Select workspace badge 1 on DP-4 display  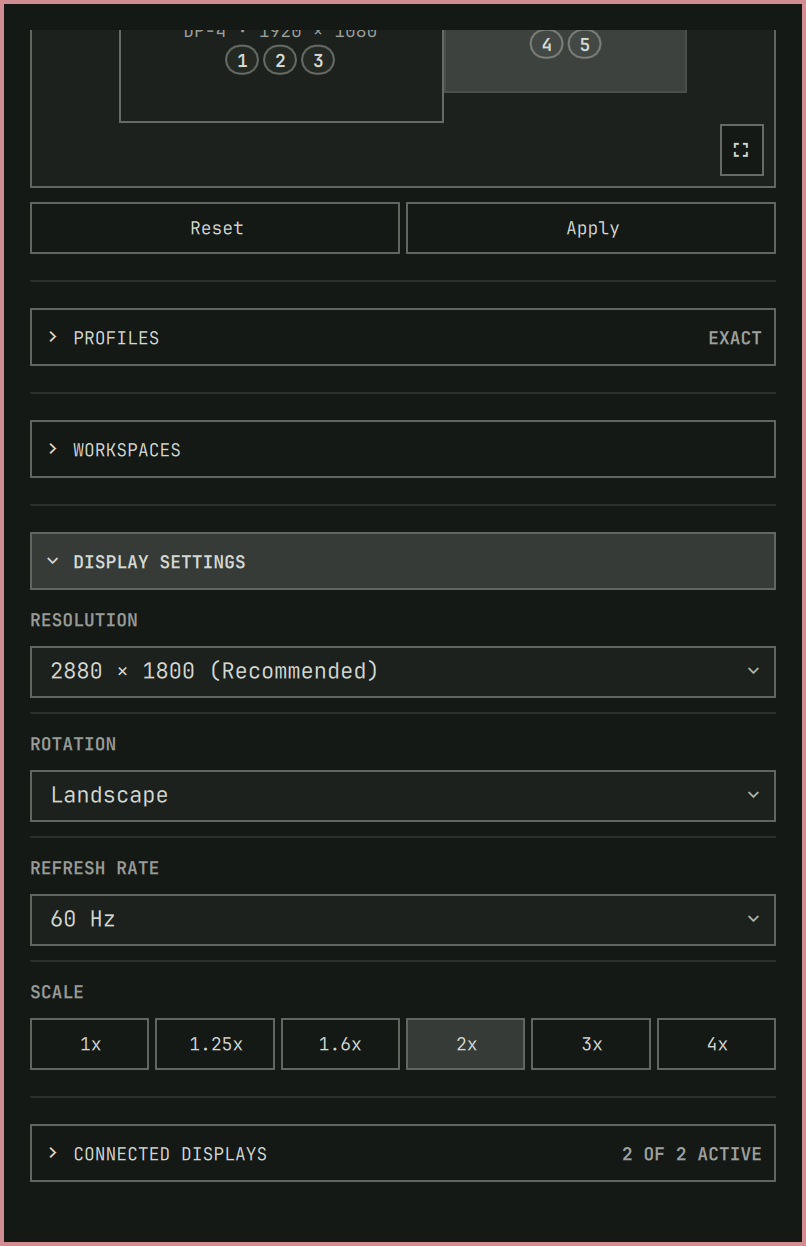pyautogui.click(x=242, y=60)
